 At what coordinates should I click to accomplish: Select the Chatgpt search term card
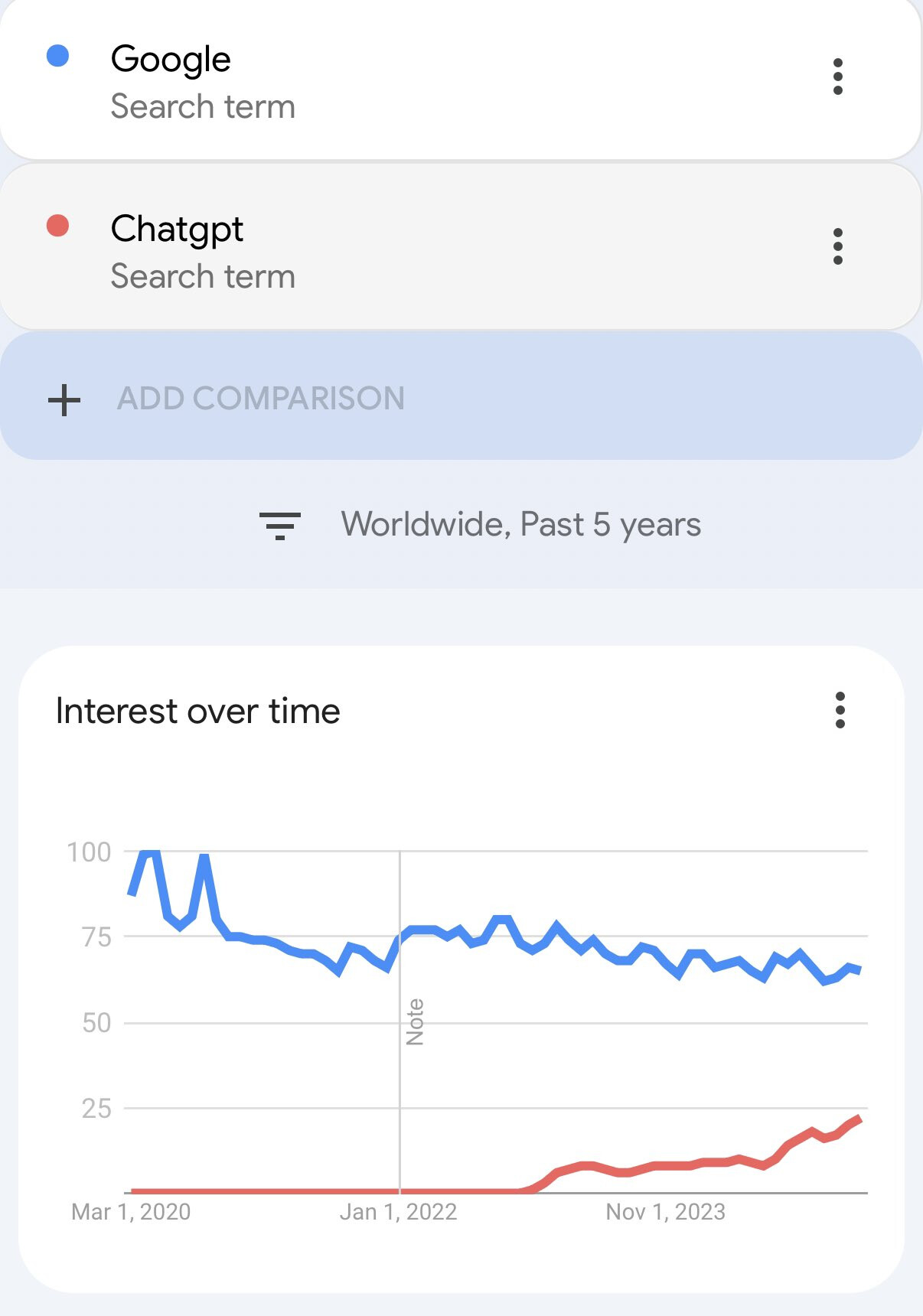point(461,247)
